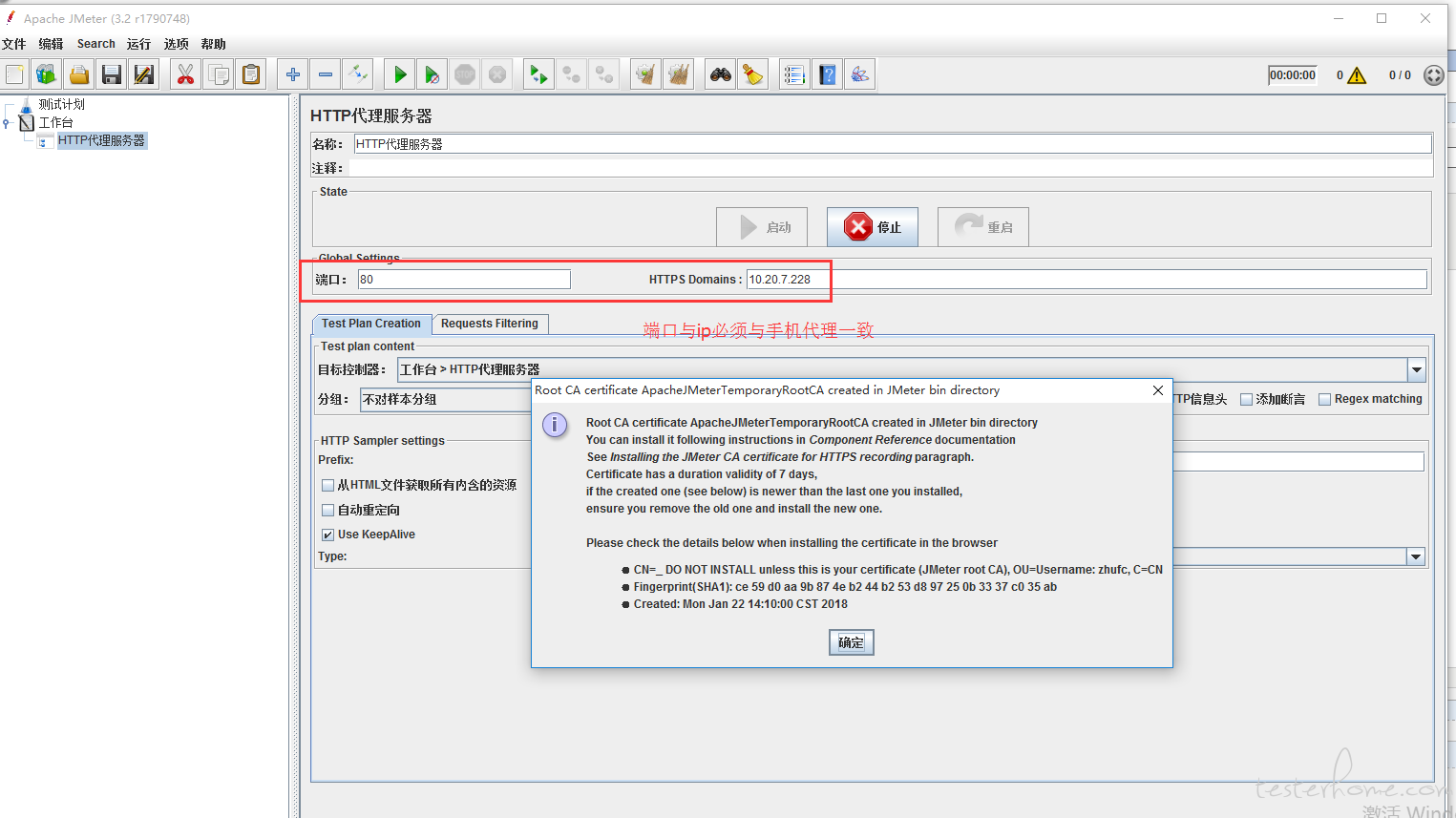Open Help with question mark icon
1456x818 pixels.
[828, 74]
